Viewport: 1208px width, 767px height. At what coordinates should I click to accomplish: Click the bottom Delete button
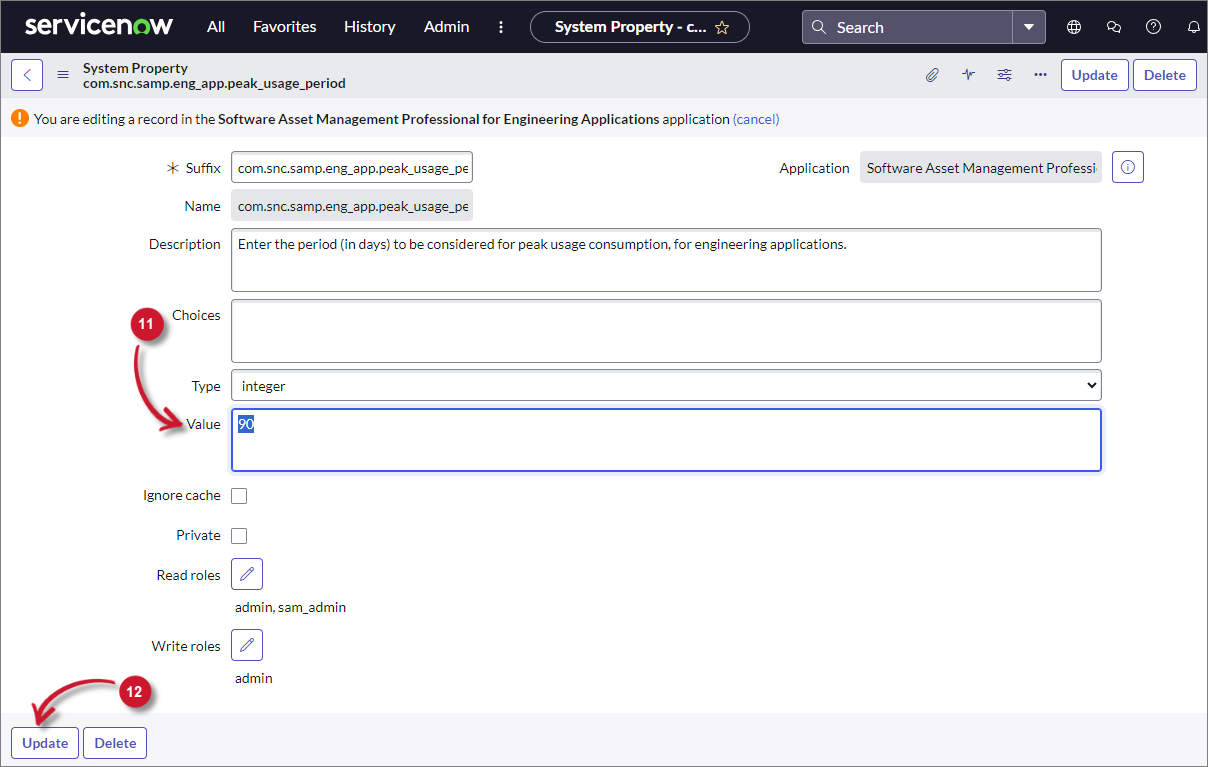click(x=115, y=743)
